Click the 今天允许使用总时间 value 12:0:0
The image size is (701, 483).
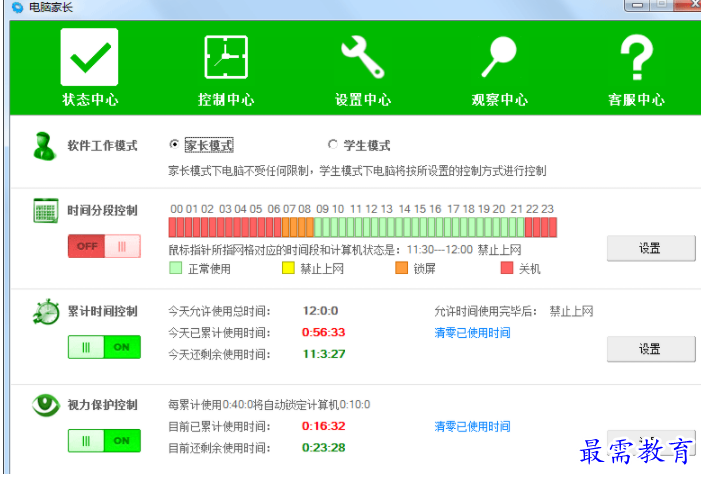[320, 310]
